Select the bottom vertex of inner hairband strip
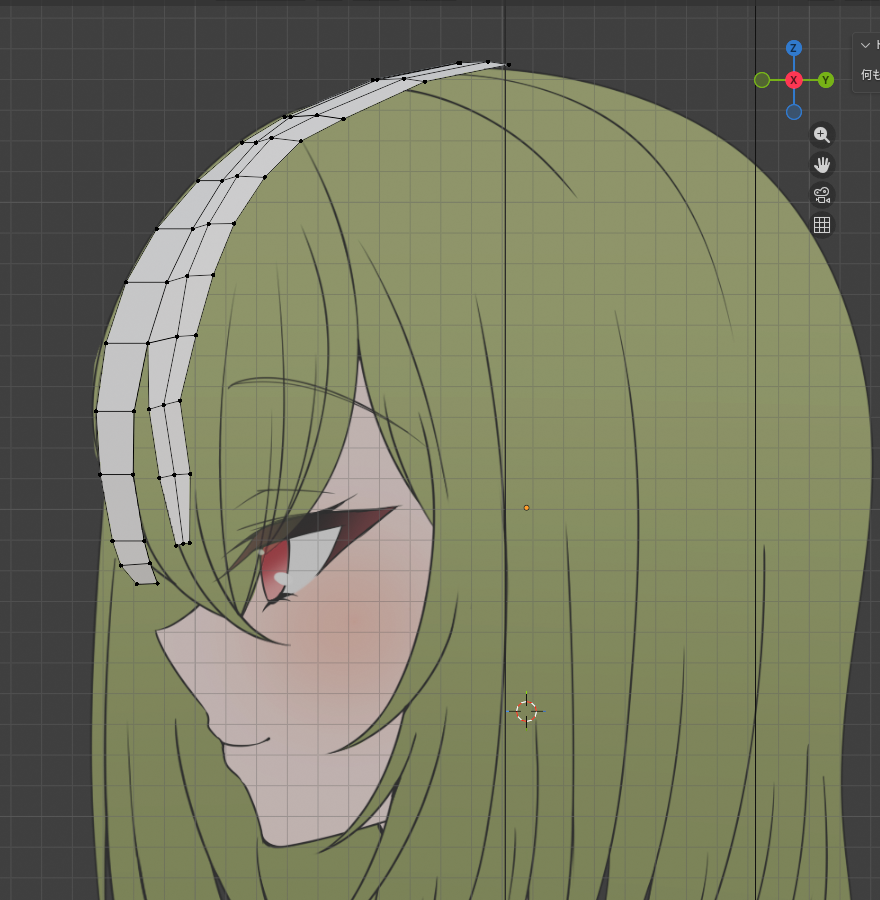The width and height of the screenshot is (880, 900). click(177, 546)
